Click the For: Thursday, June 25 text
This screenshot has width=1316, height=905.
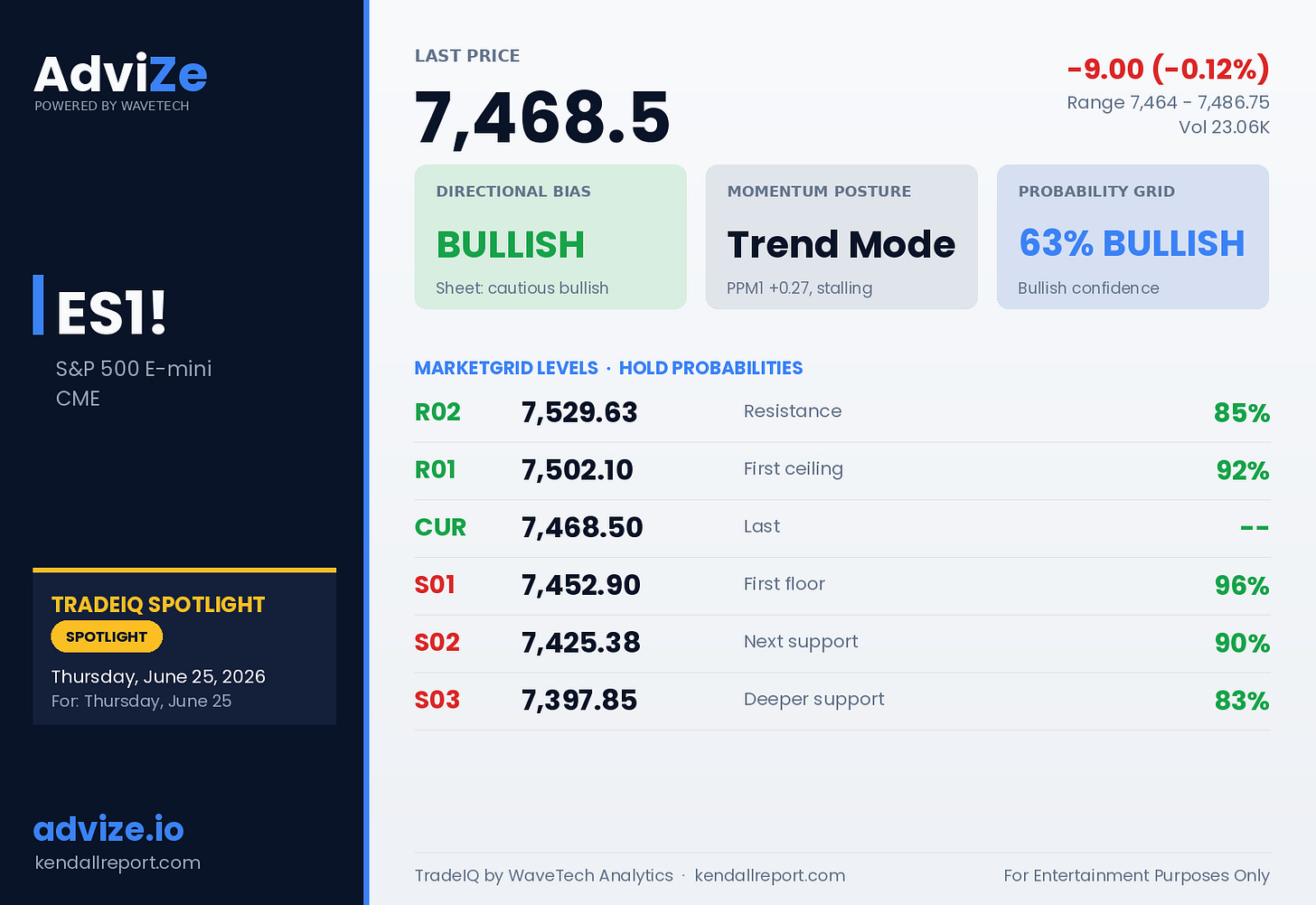[x=141, y=701]
